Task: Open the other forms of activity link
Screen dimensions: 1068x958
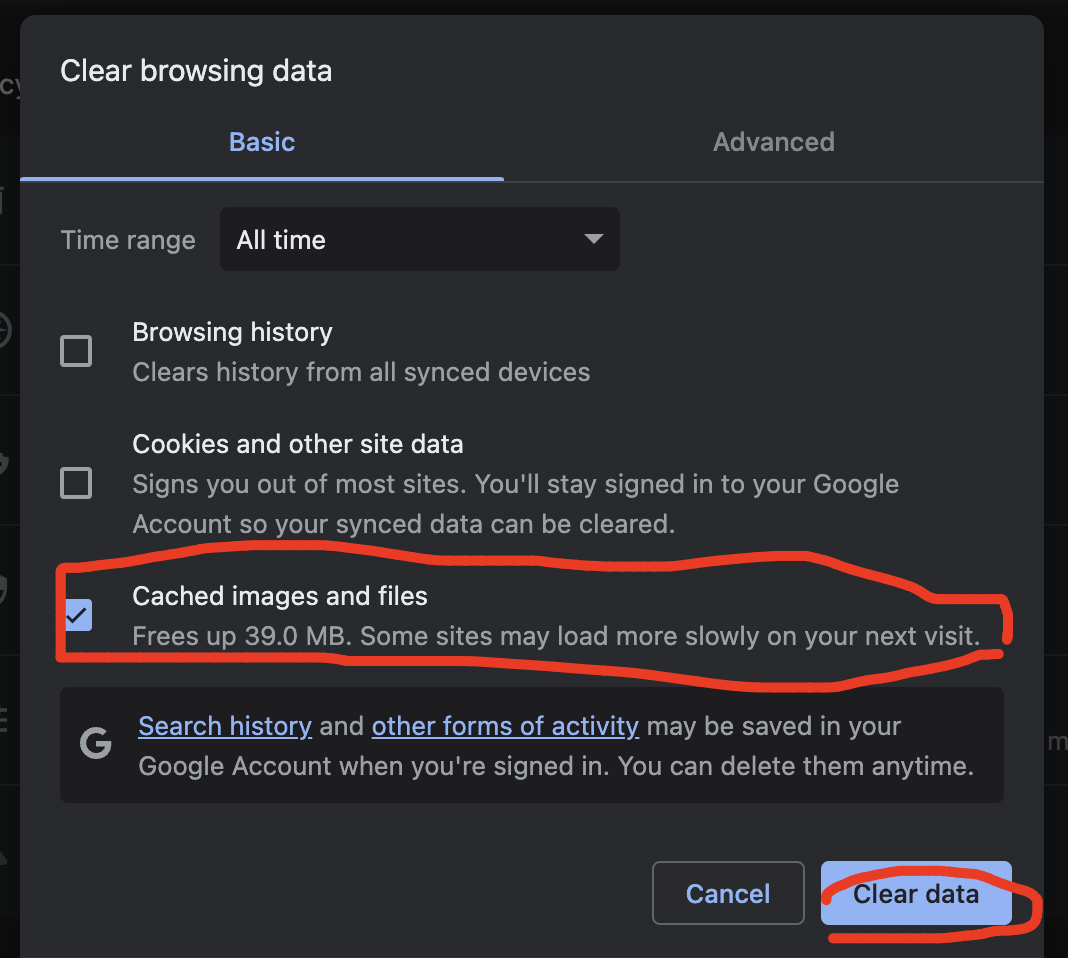Action: 505,727
